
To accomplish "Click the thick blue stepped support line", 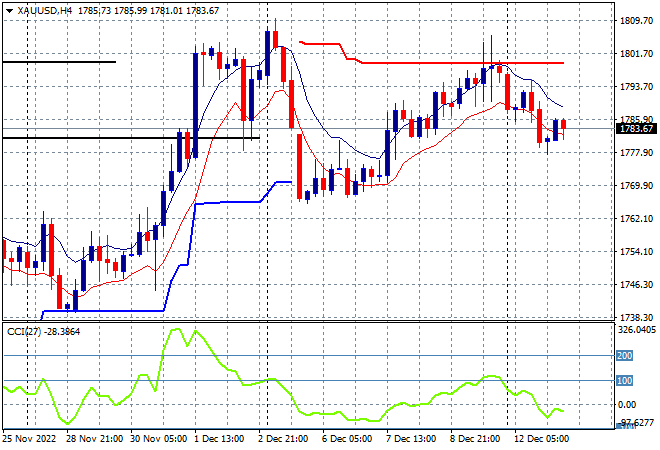I will [227, 202].
